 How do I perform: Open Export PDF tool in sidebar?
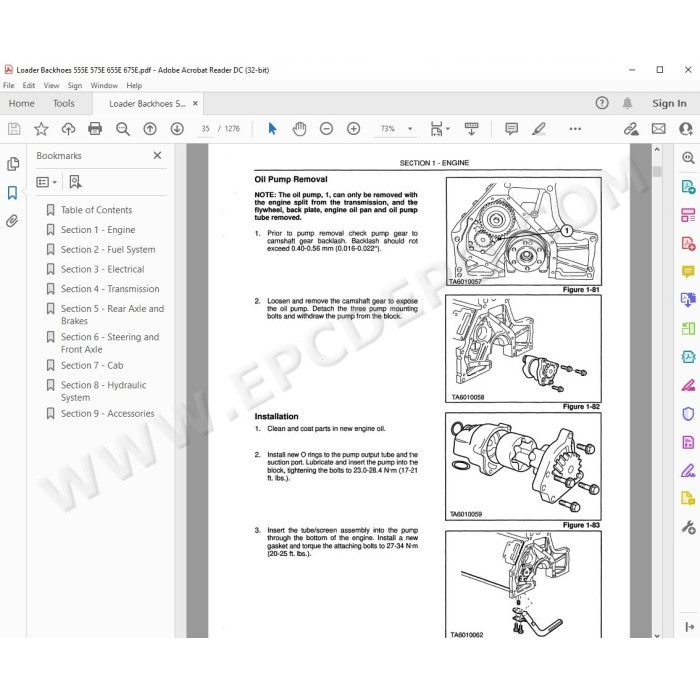688,186
